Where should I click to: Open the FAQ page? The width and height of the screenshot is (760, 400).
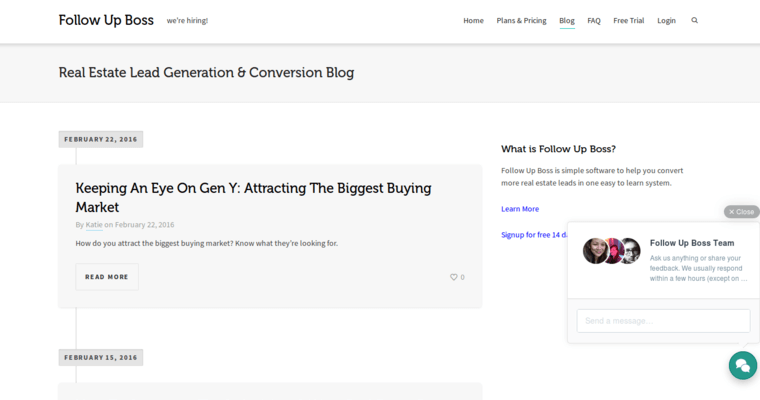[594, 20]
